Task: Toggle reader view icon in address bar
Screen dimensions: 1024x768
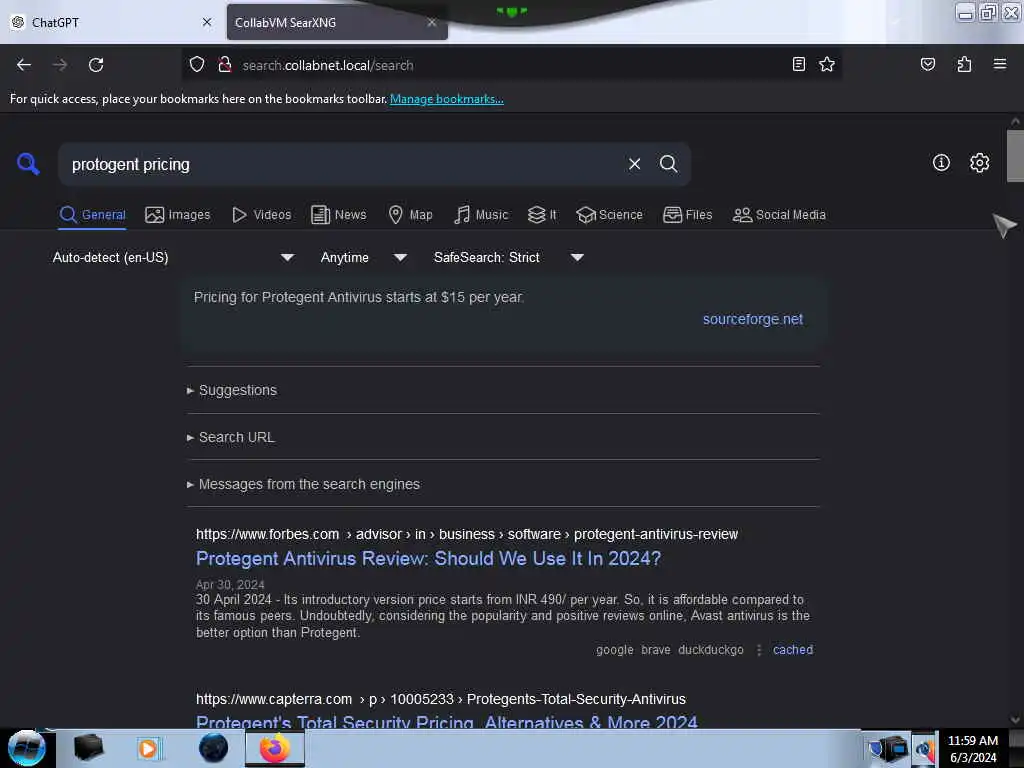Action: point(799,64)
